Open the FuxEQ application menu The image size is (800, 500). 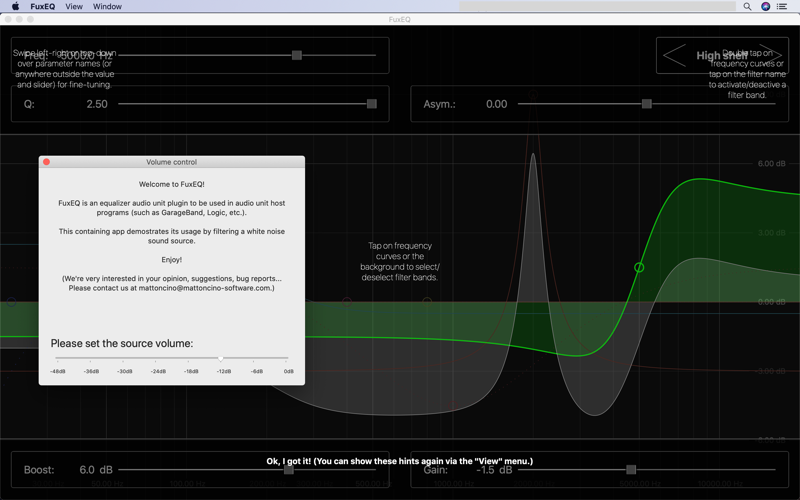pos(43,7)
